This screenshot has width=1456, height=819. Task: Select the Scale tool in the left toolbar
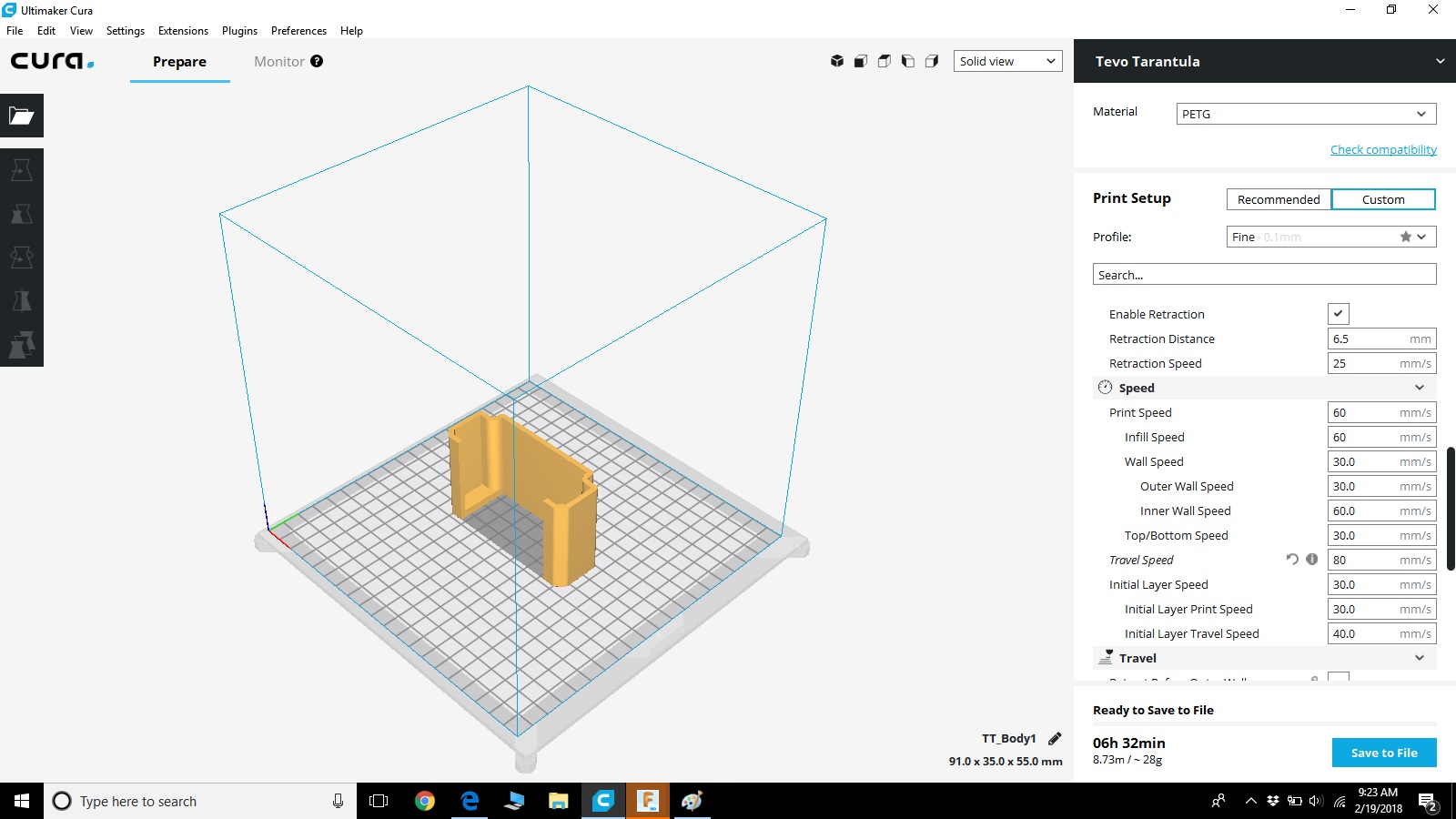point(22,214)
